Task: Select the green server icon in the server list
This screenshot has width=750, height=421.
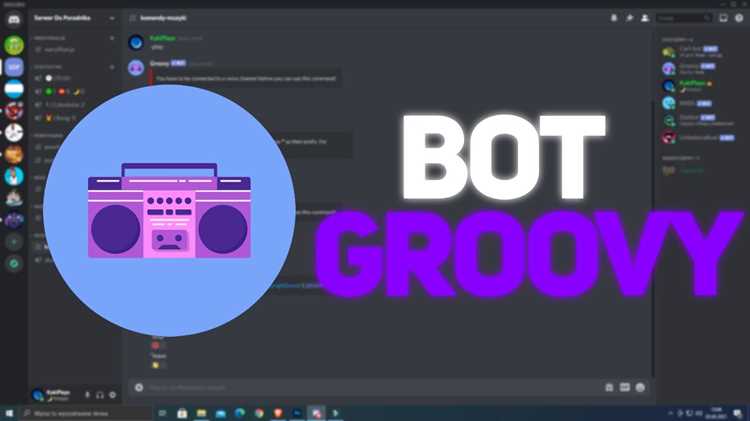Action: [14, 45]
